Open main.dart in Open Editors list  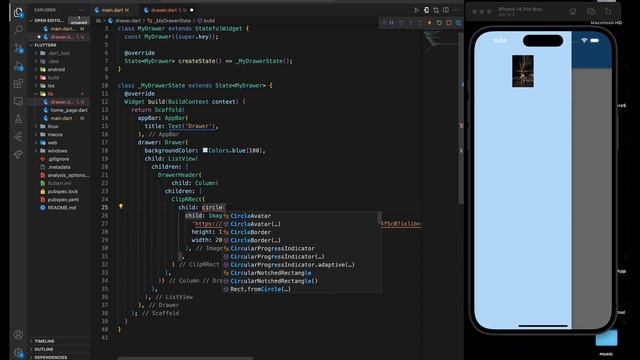click(62, 29)
